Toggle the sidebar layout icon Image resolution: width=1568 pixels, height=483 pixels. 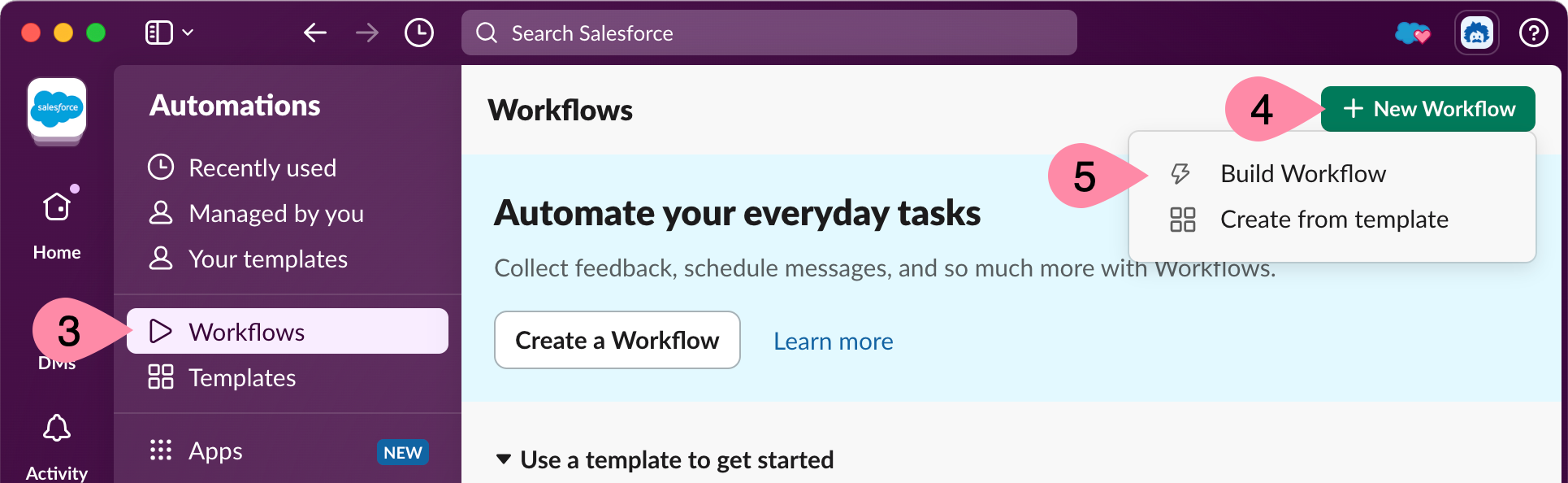(x=158, y=33)
